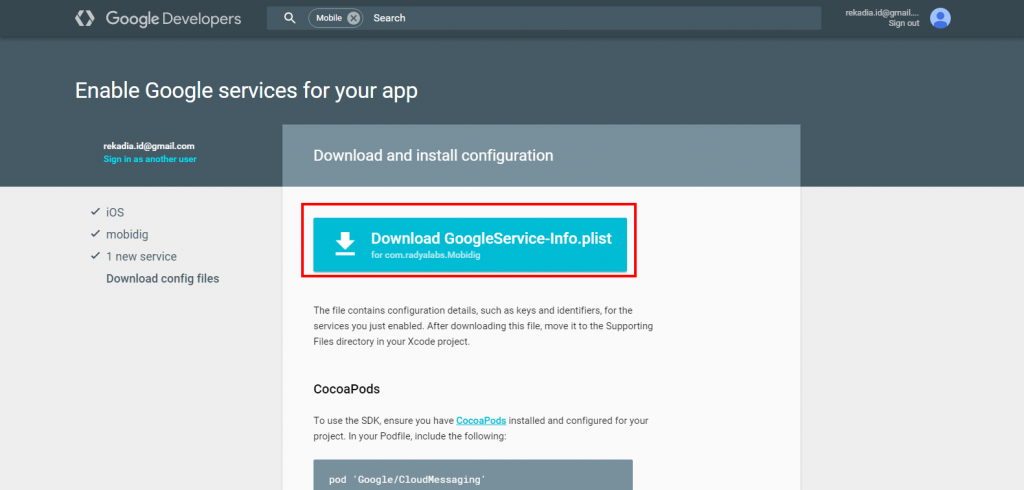The image size is (1024, 490).
Task: Click the magnifier search icon
Action: (x=290, y=18)
